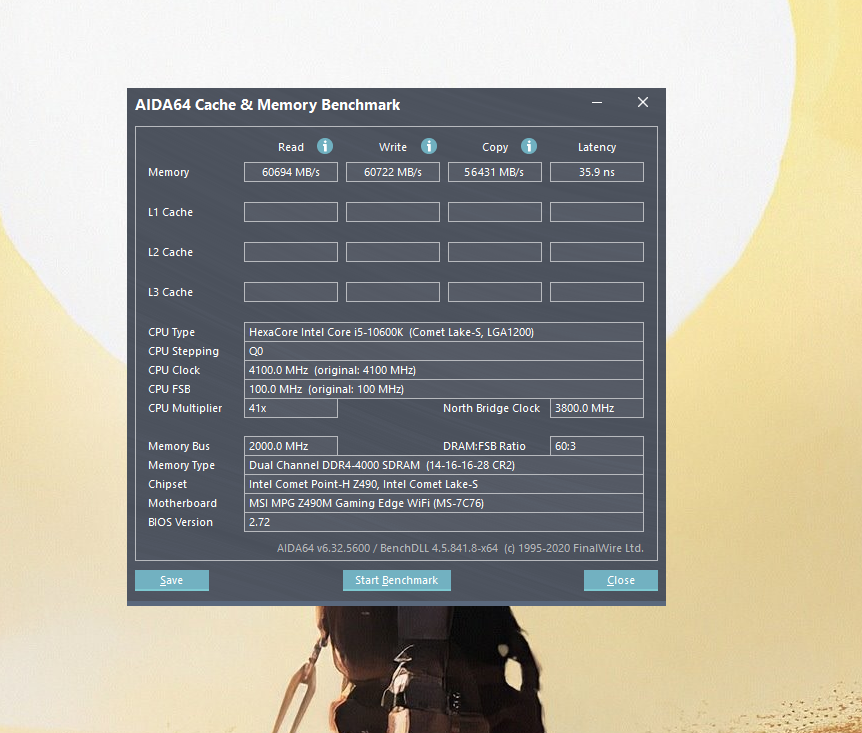Image resolution: width=862 pixels, height=733 pixels.
Task: Start the benchmark
Action: [x=397, y=580]
